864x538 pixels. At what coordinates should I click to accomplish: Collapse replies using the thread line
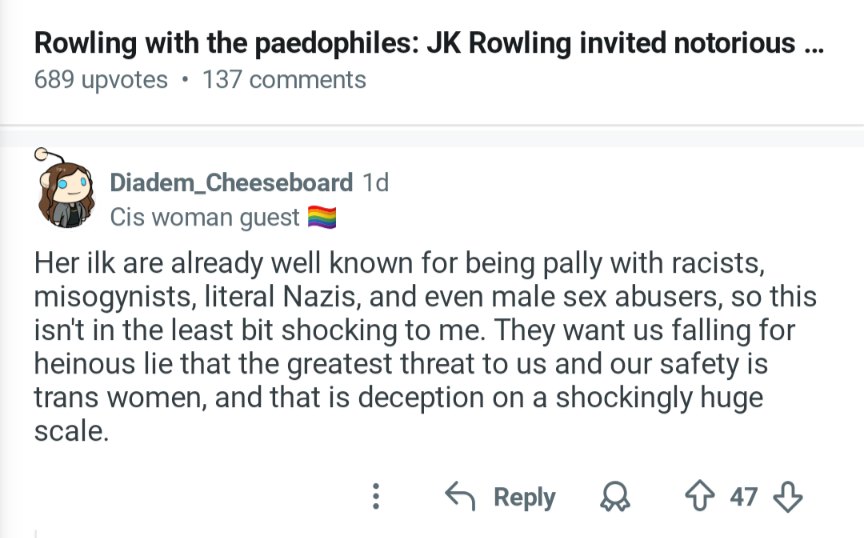point(36,533)
